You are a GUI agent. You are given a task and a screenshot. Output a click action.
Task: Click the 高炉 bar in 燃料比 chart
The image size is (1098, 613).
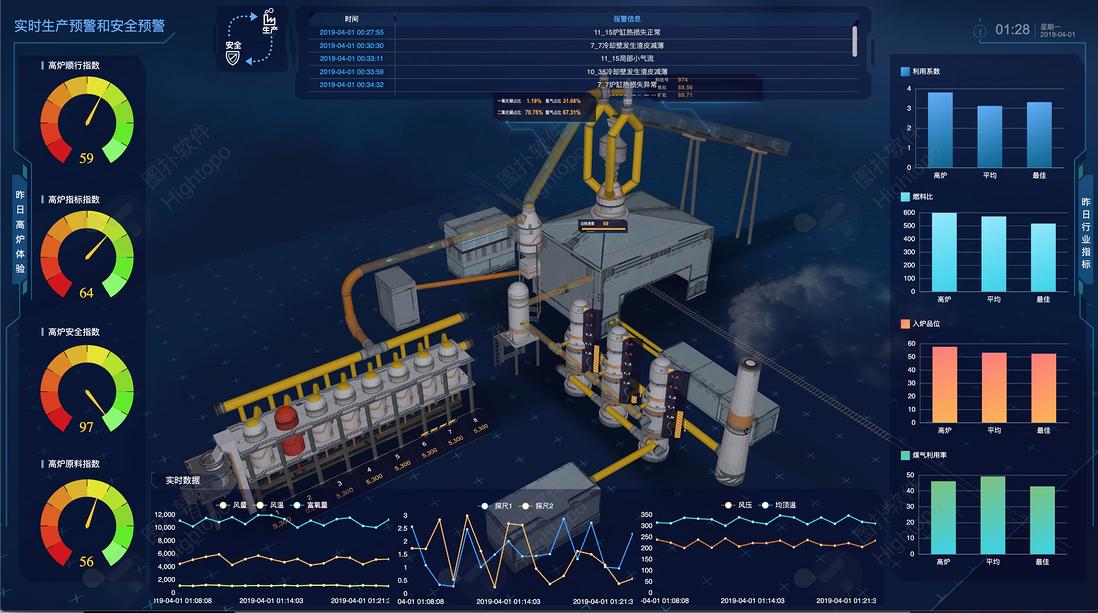[x=944, y=252]
